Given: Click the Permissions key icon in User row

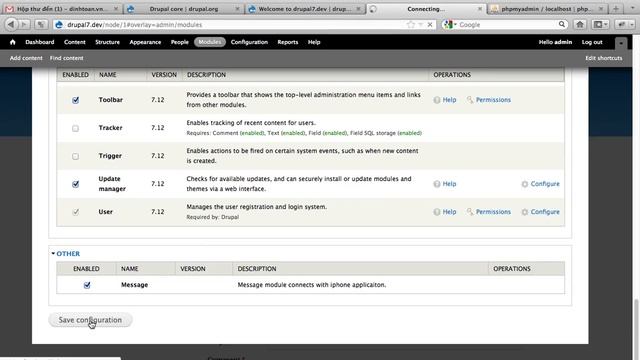Looking at the screenshot, I should point(470,212).
